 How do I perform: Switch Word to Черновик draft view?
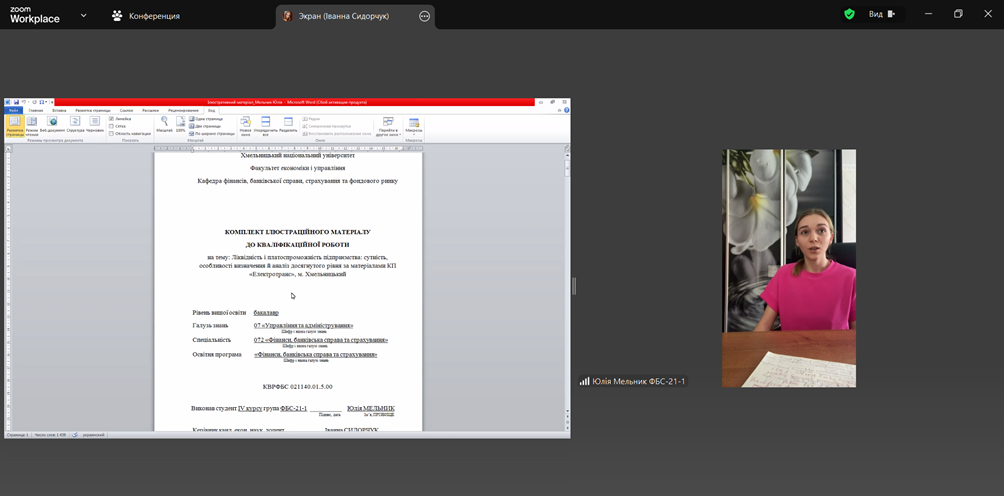pyautogui.click(x=95, y=124)
